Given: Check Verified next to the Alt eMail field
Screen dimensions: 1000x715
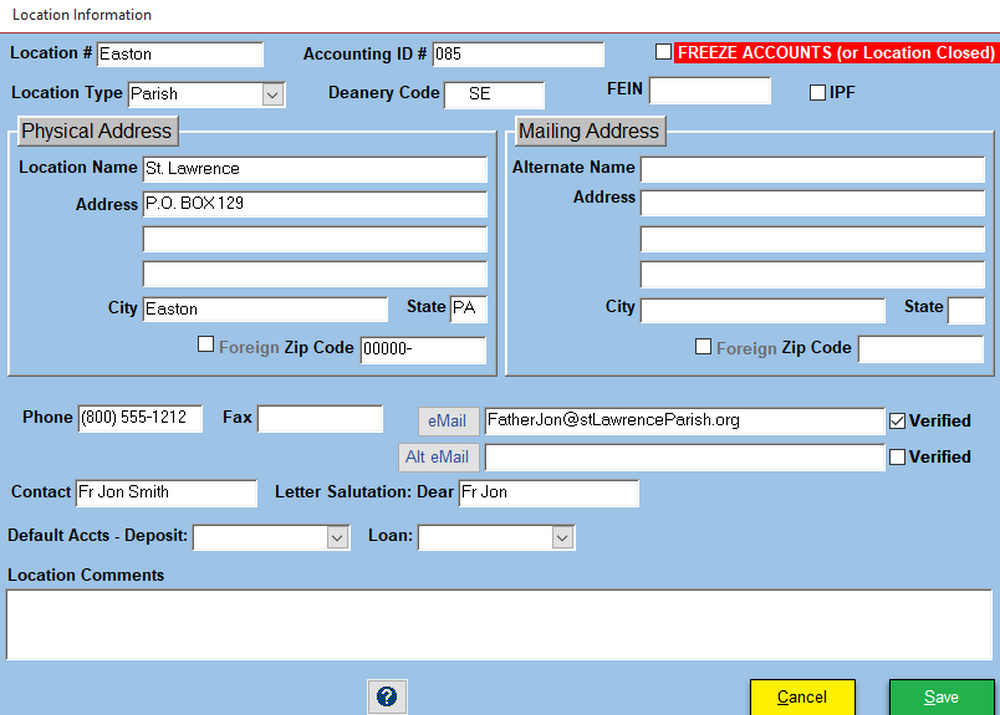Looking at the screenshot, I should point(897,456).
